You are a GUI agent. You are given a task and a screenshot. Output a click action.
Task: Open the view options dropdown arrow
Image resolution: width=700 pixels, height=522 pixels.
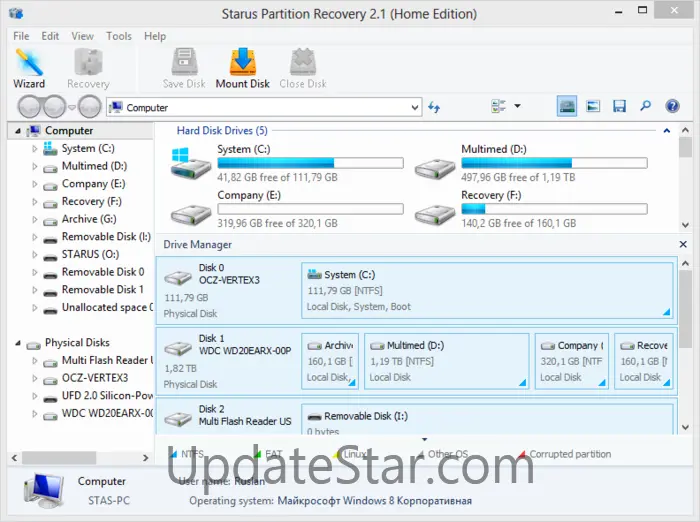tap(517, 106)
